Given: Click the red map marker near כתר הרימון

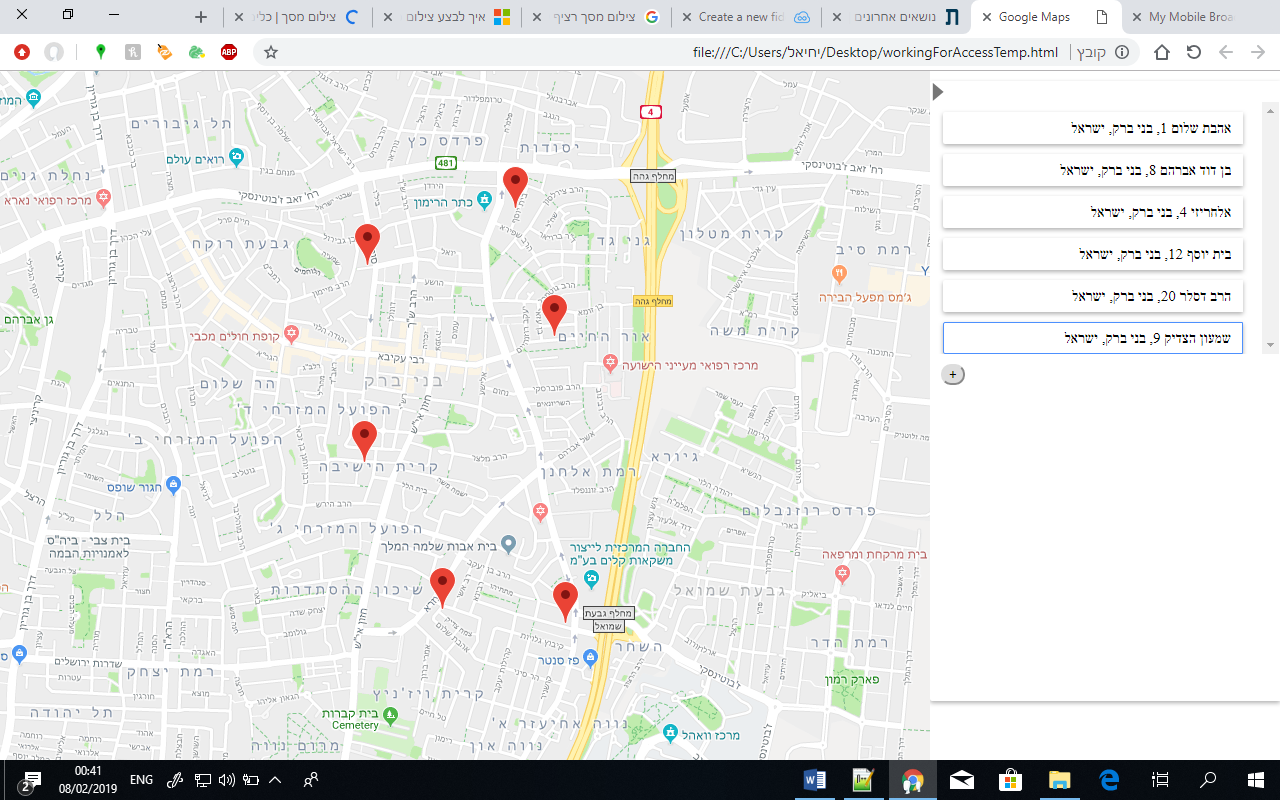Looking at the screenshot, I should click(515, 186).
